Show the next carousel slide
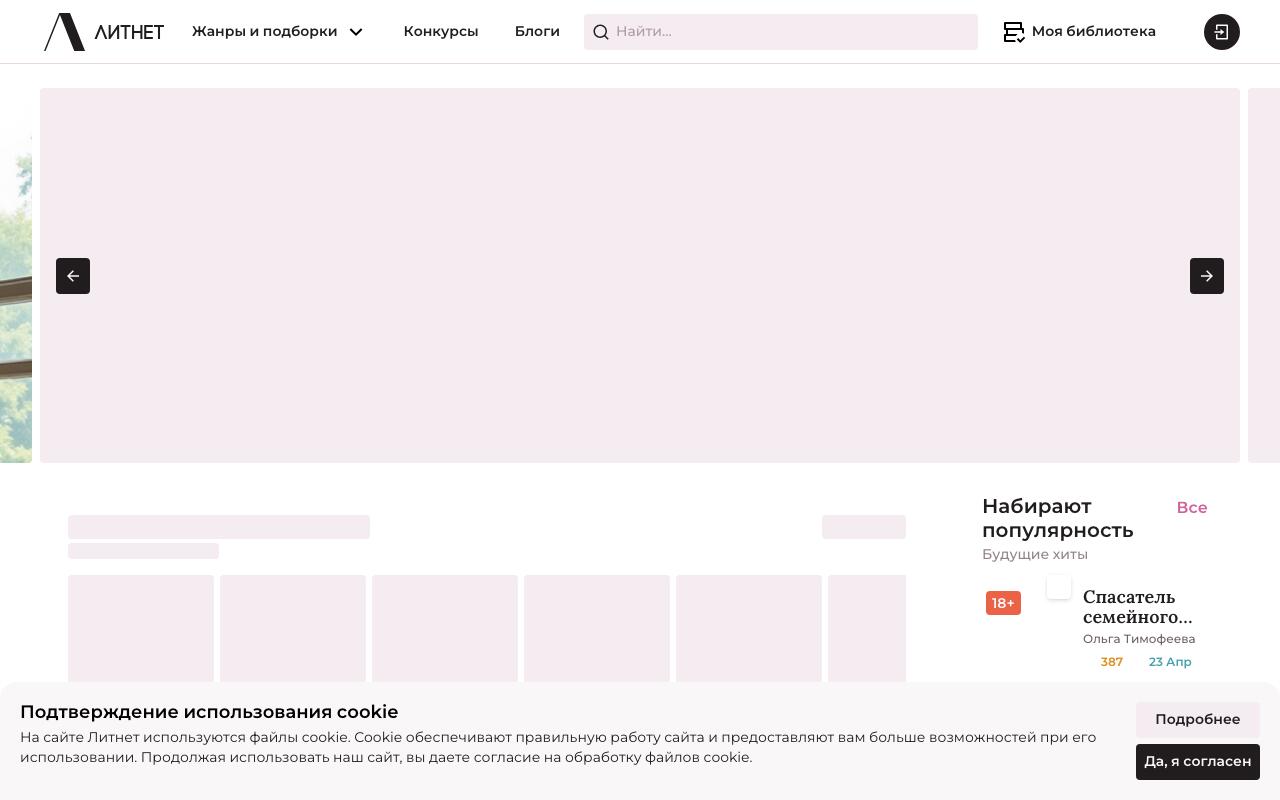The width and height of the screenshot is (1280, 800). [x=1207, y=276]
